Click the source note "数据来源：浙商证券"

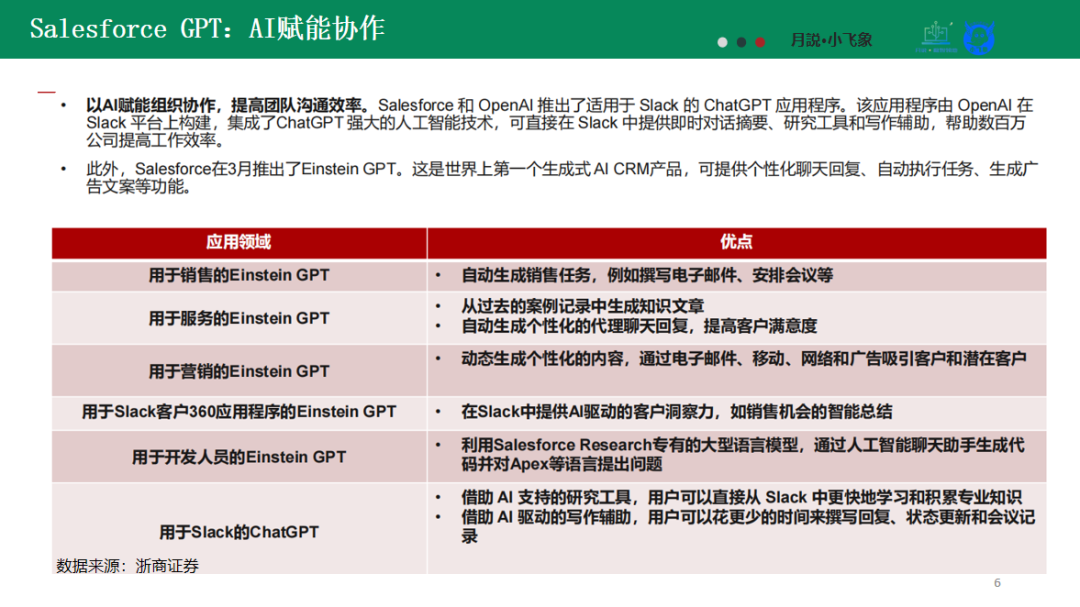click(x=127, y=566)
